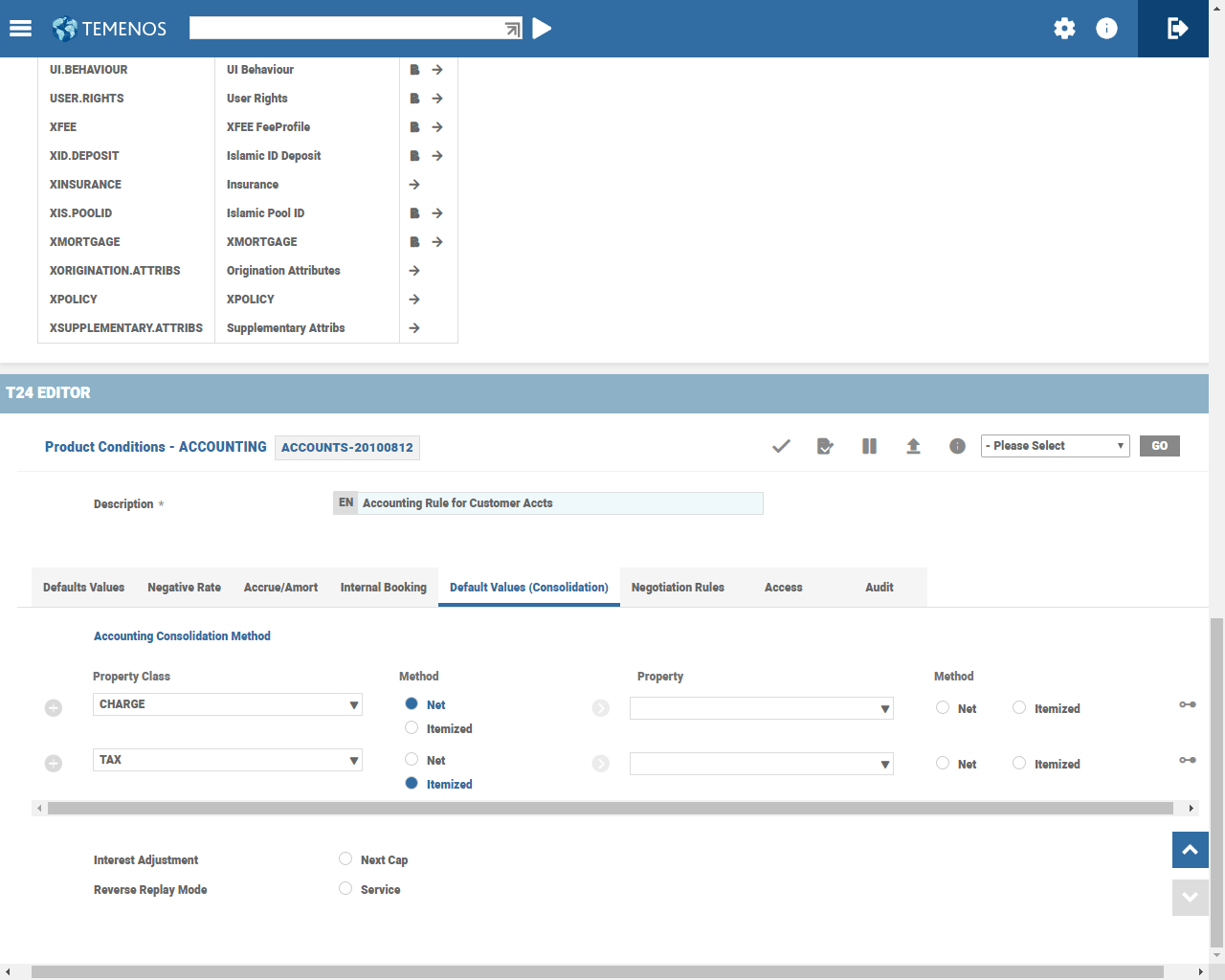Enable the Next Cap interest adjustment option
1225x980 pixels.
point(345,859)
